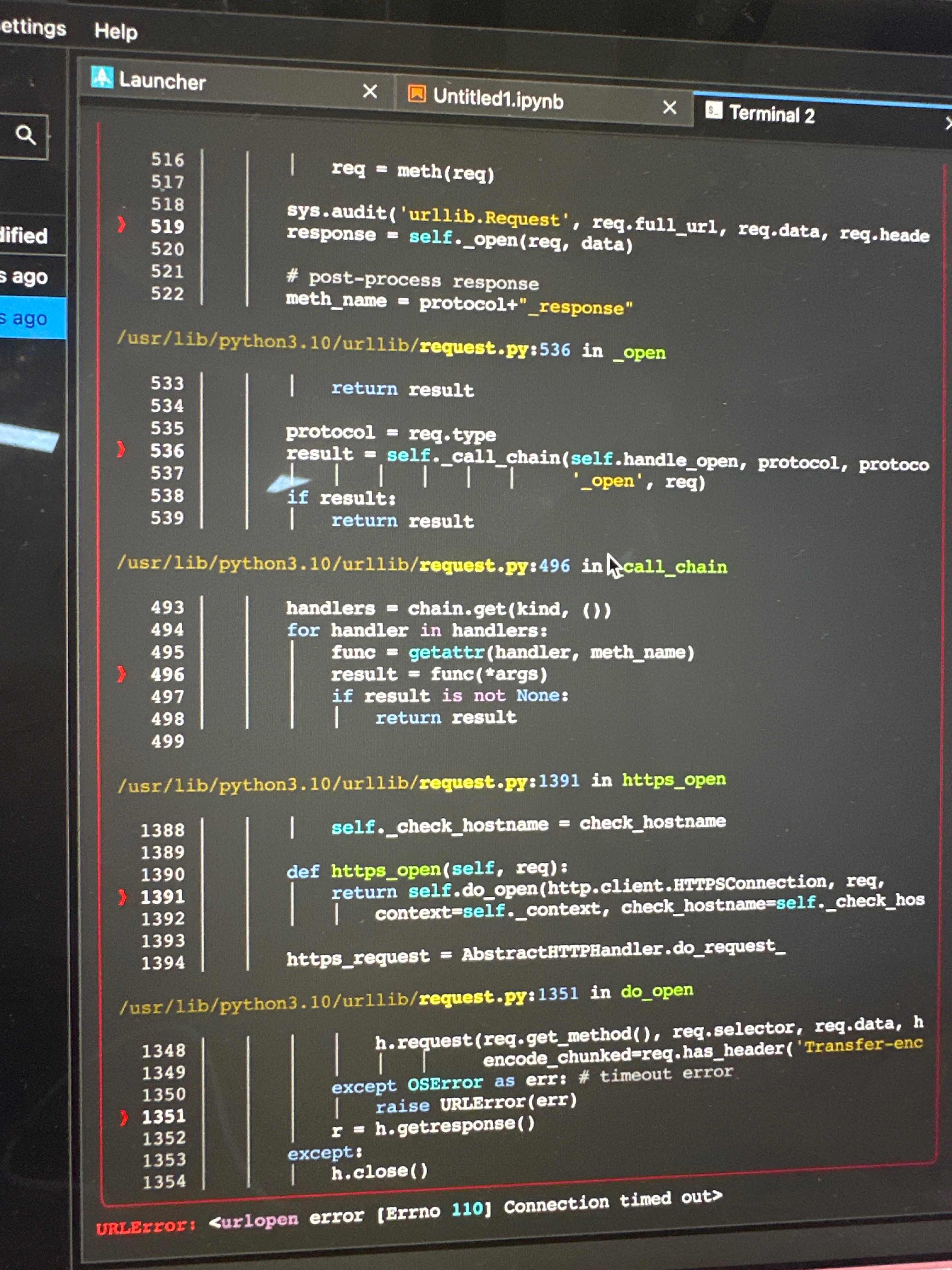Click the notebook icon on Untitled1.ipynb tab
Image resolution: width=952 pixels, height=1270 pixels.
(416, 93)
